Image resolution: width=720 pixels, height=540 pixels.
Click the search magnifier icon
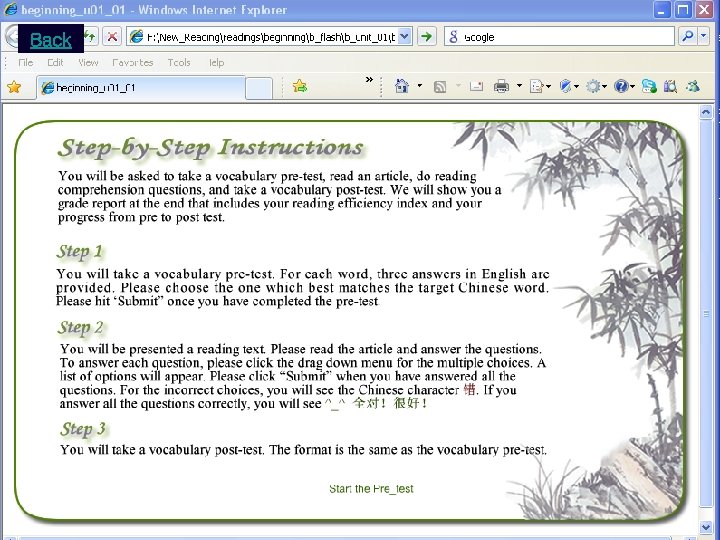coord(687,36)
